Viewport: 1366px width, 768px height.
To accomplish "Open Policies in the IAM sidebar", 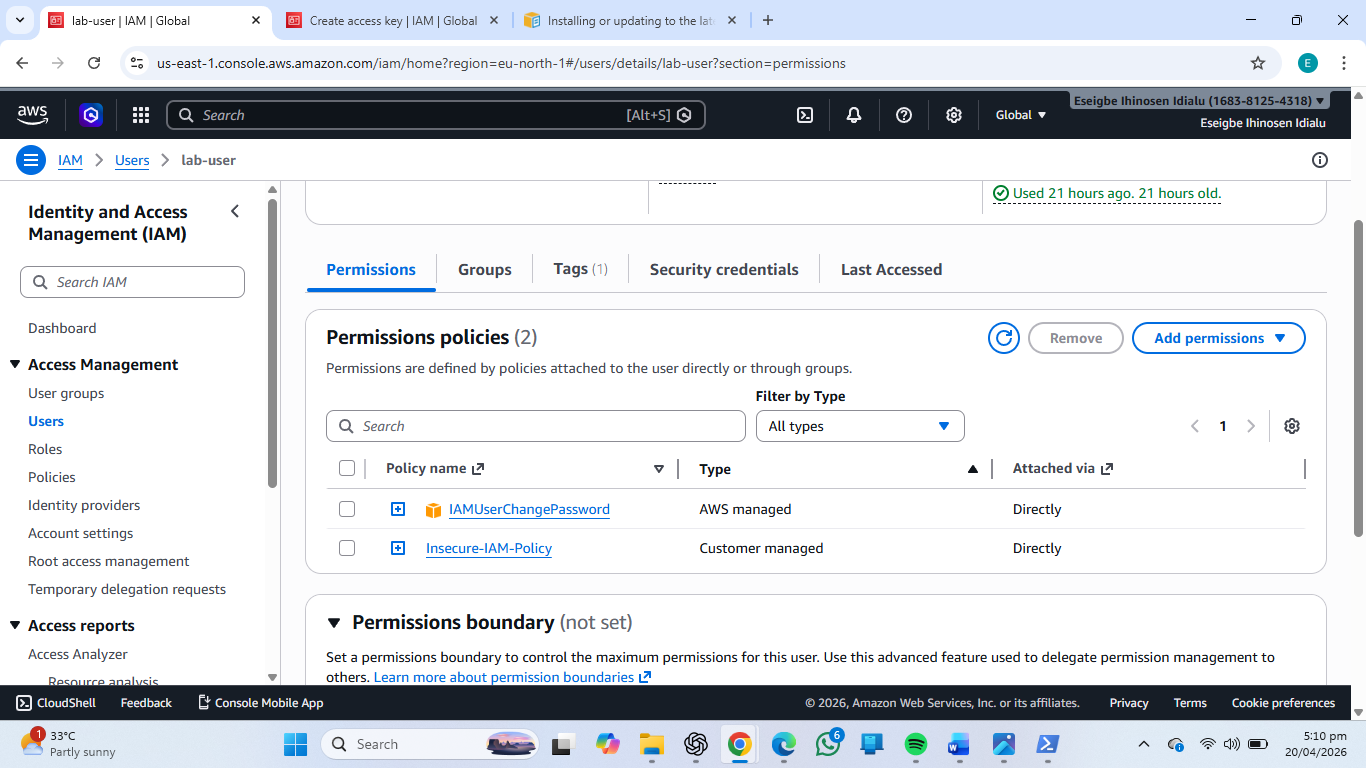I will tap(52, 477).
